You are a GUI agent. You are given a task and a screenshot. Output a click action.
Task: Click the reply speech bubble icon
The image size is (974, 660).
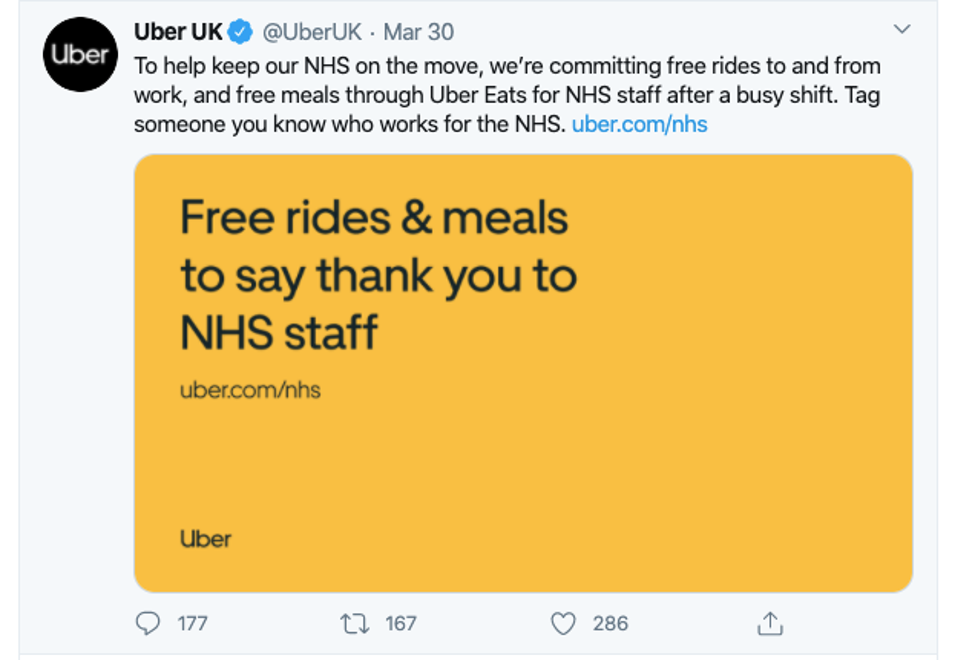148,623
